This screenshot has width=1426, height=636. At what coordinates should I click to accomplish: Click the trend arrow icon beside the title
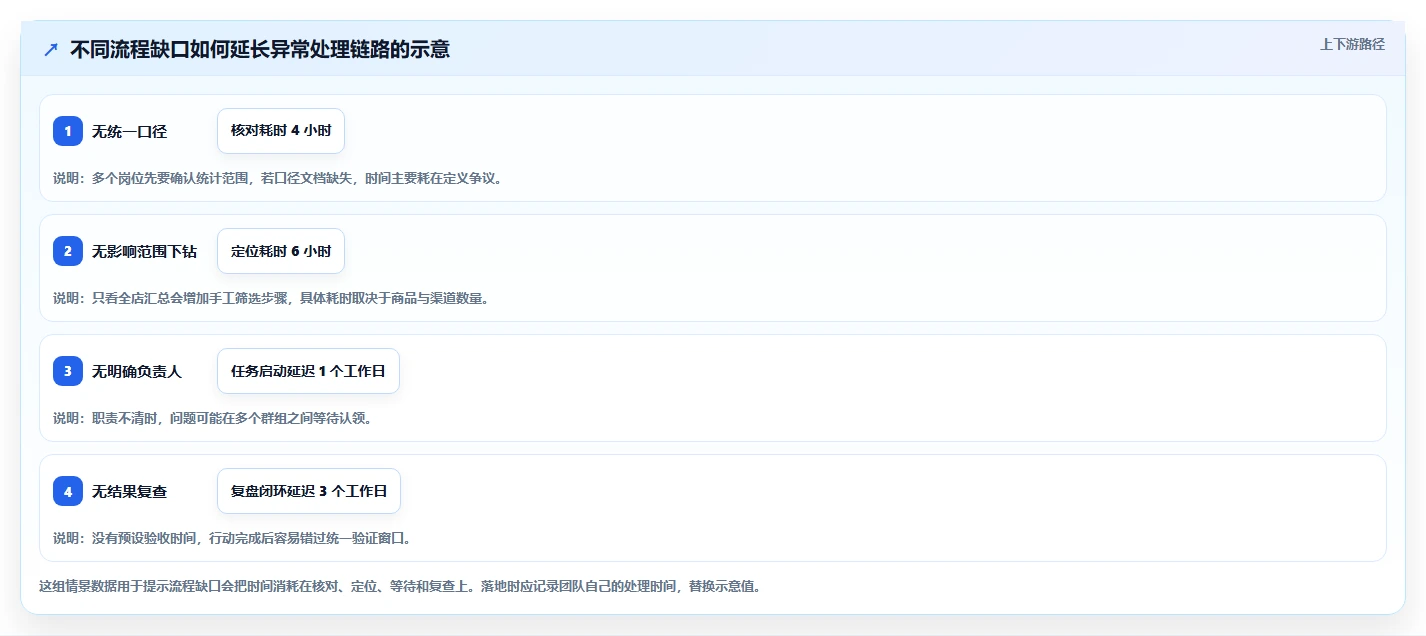pyautogui.click(x=51, y=50)
